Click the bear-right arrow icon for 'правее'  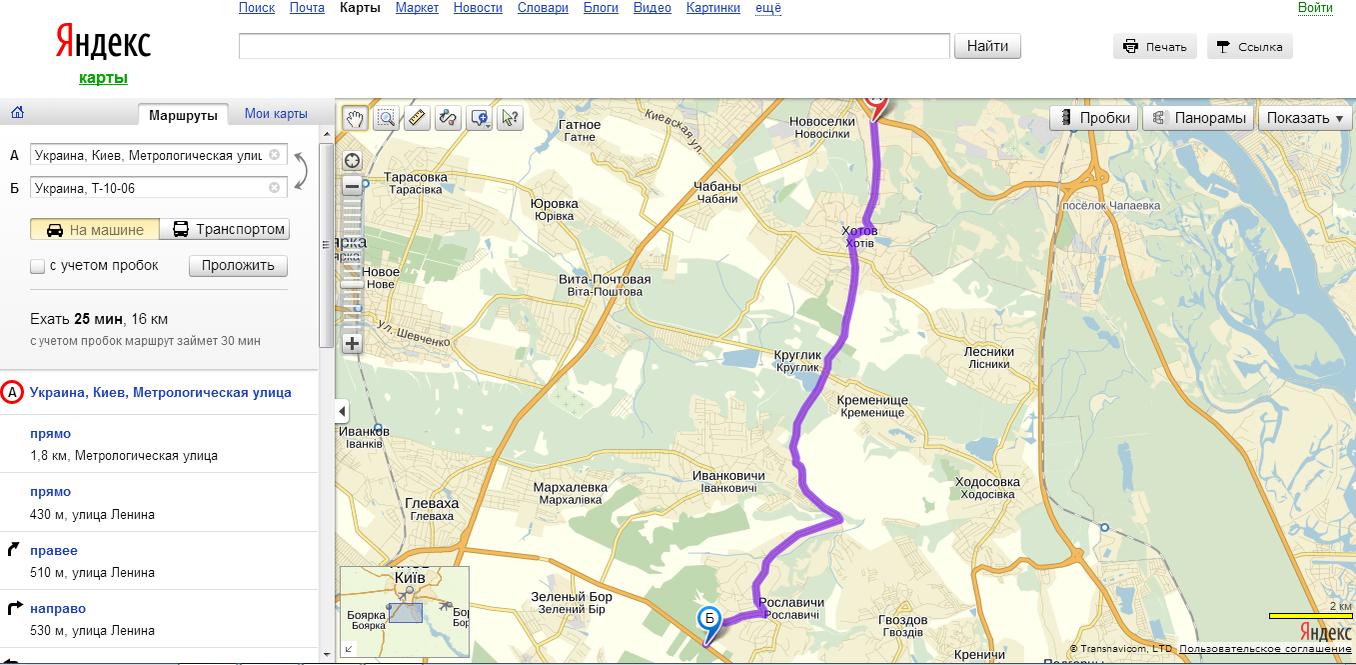pyautogui.click(x=14, y=549)
